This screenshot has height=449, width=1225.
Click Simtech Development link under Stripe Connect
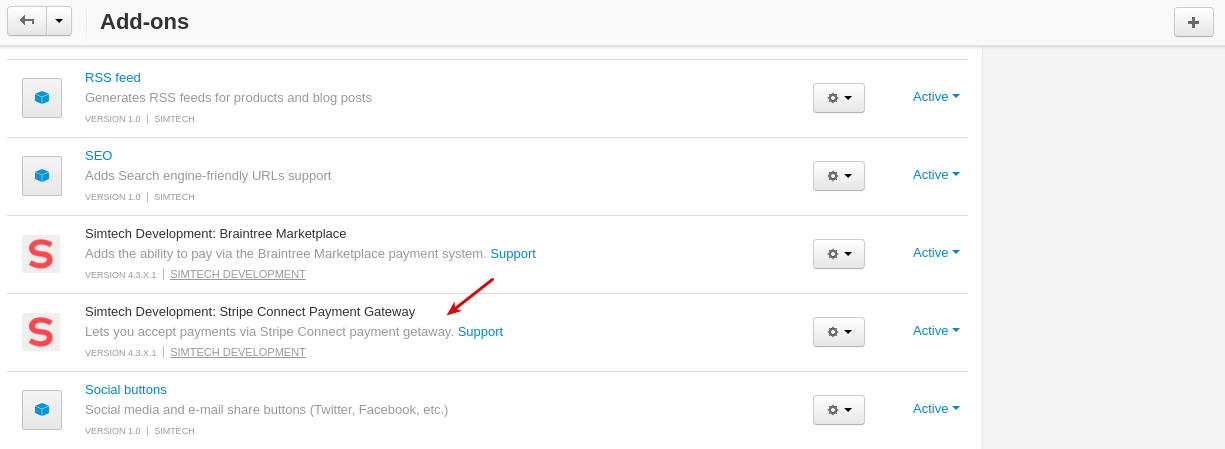(238, 353)
